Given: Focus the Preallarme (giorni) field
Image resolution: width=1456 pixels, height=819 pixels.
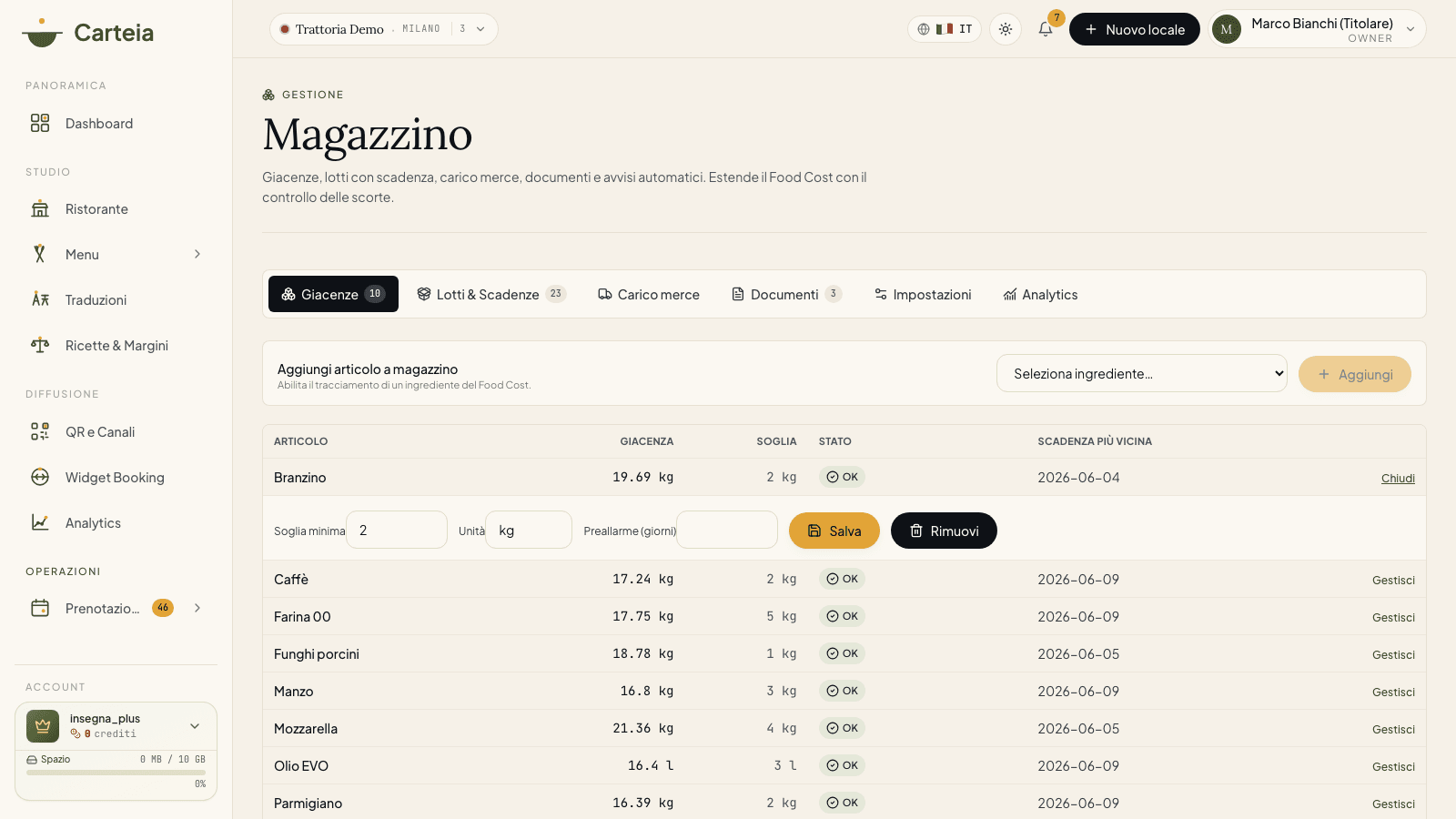Looking at the screenshot, I should [727, 530].
